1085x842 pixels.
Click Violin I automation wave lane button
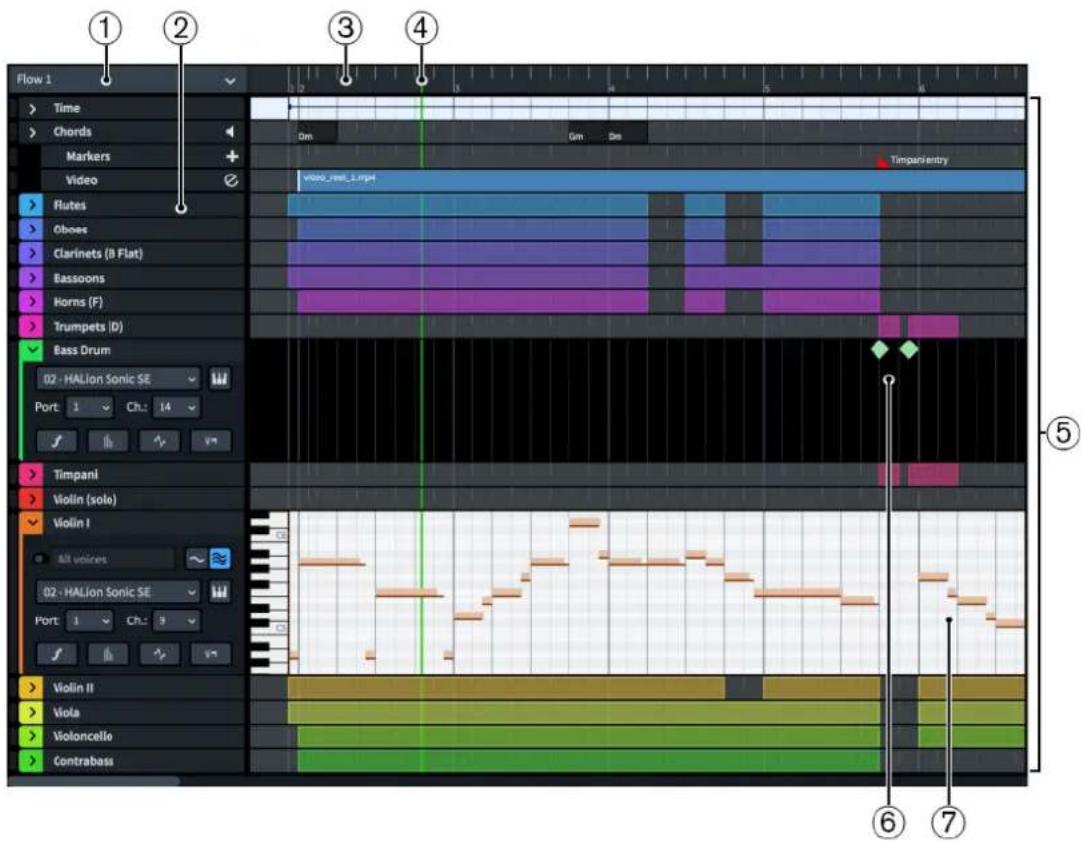(159, 654)
